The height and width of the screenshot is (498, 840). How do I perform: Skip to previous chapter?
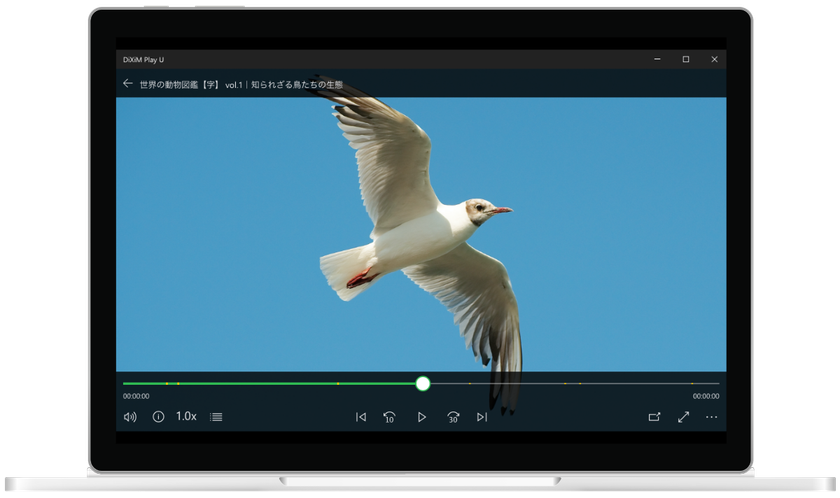[x=361, y=417]
